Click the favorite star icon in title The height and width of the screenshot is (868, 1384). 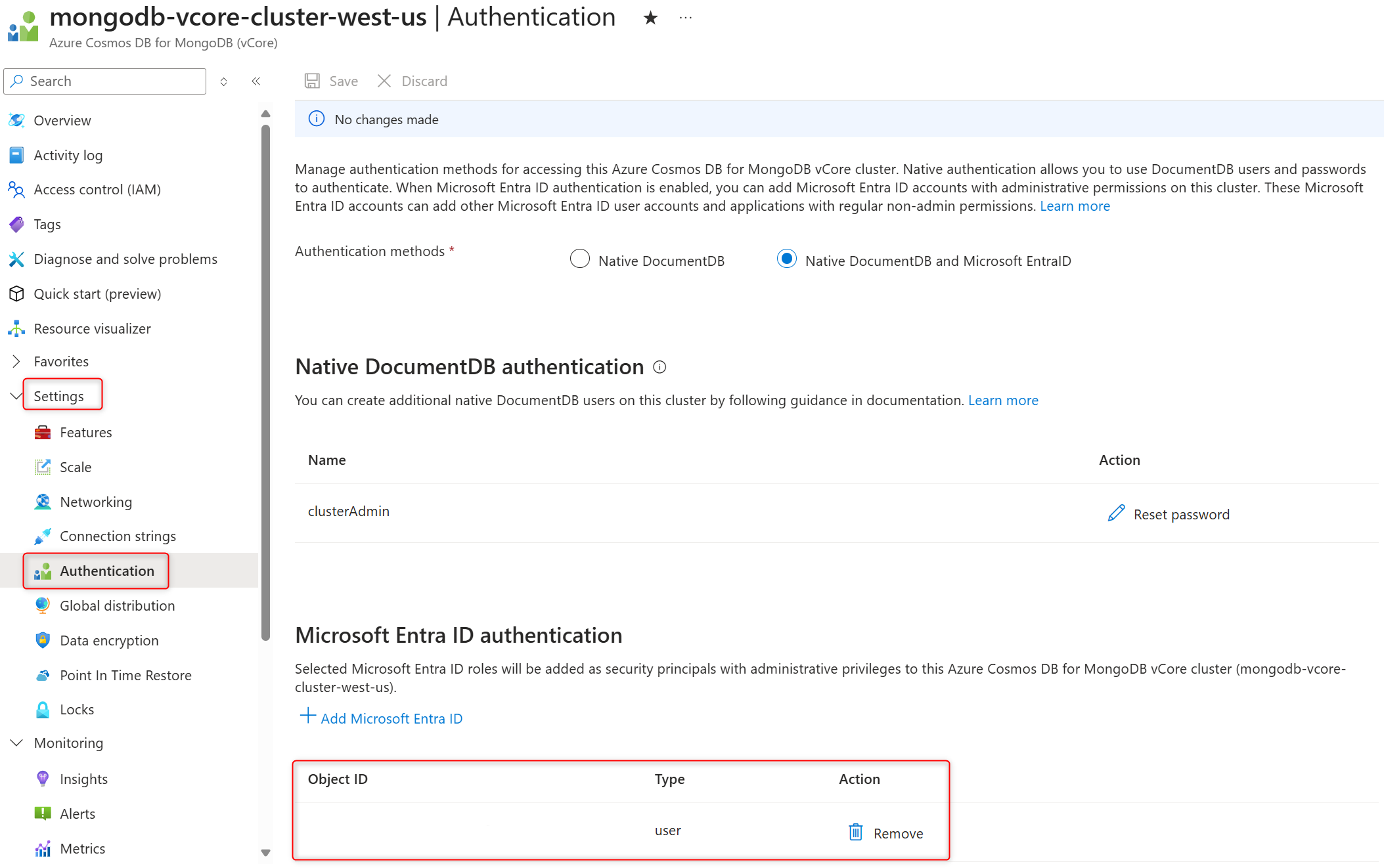(x=650, y=18)
